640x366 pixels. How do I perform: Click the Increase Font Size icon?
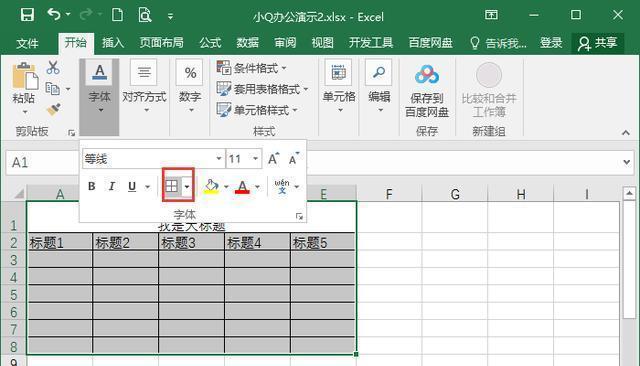pos(273,159)
